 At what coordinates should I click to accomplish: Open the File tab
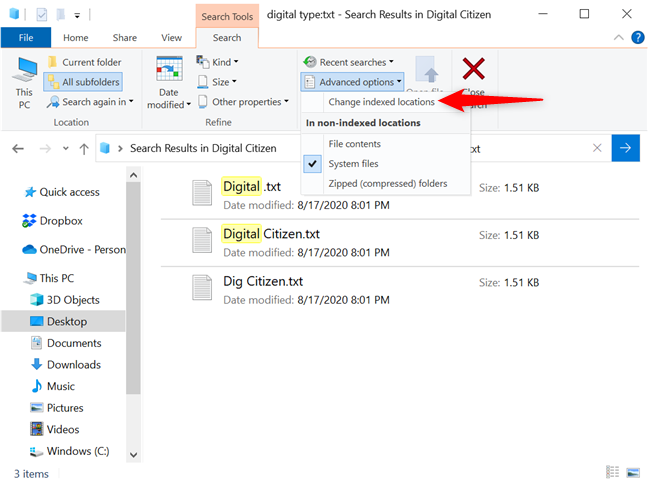[26, 38]
